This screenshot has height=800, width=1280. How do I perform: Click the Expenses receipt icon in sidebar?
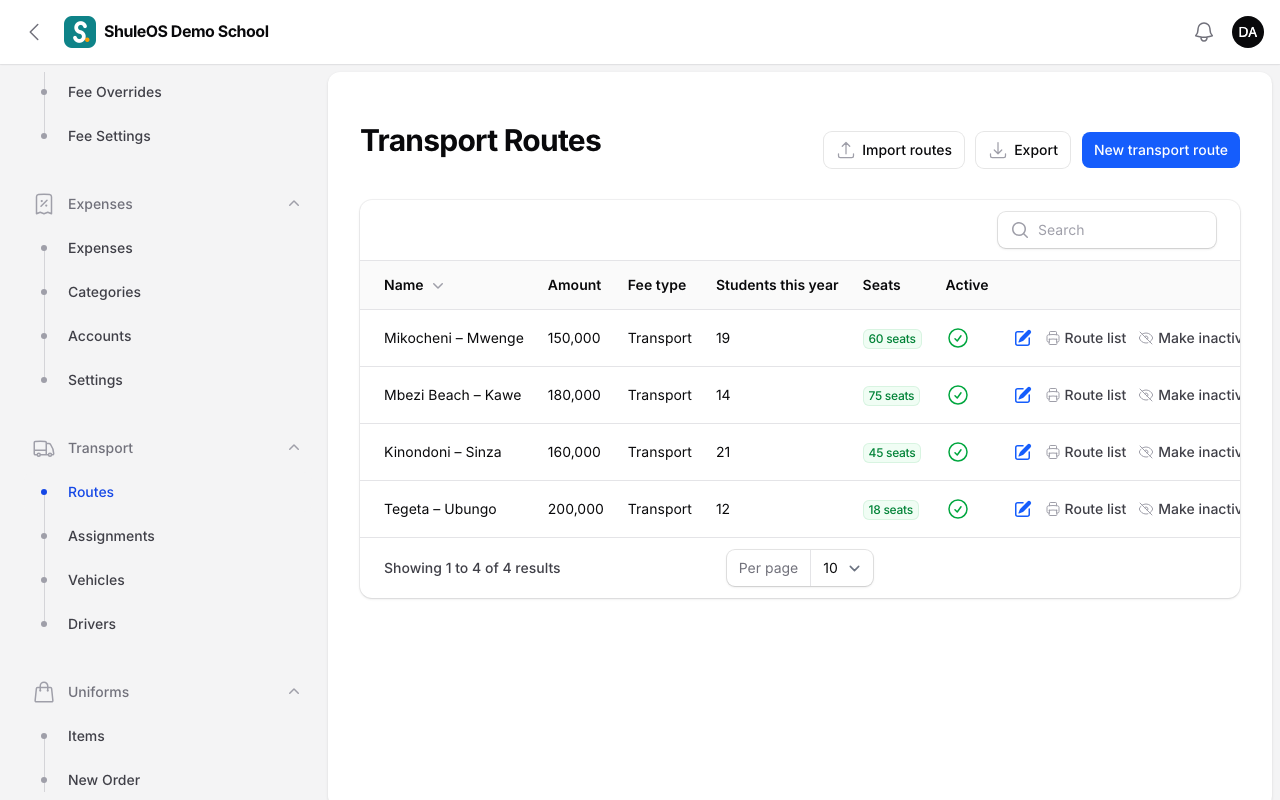(x=44, y=204)
